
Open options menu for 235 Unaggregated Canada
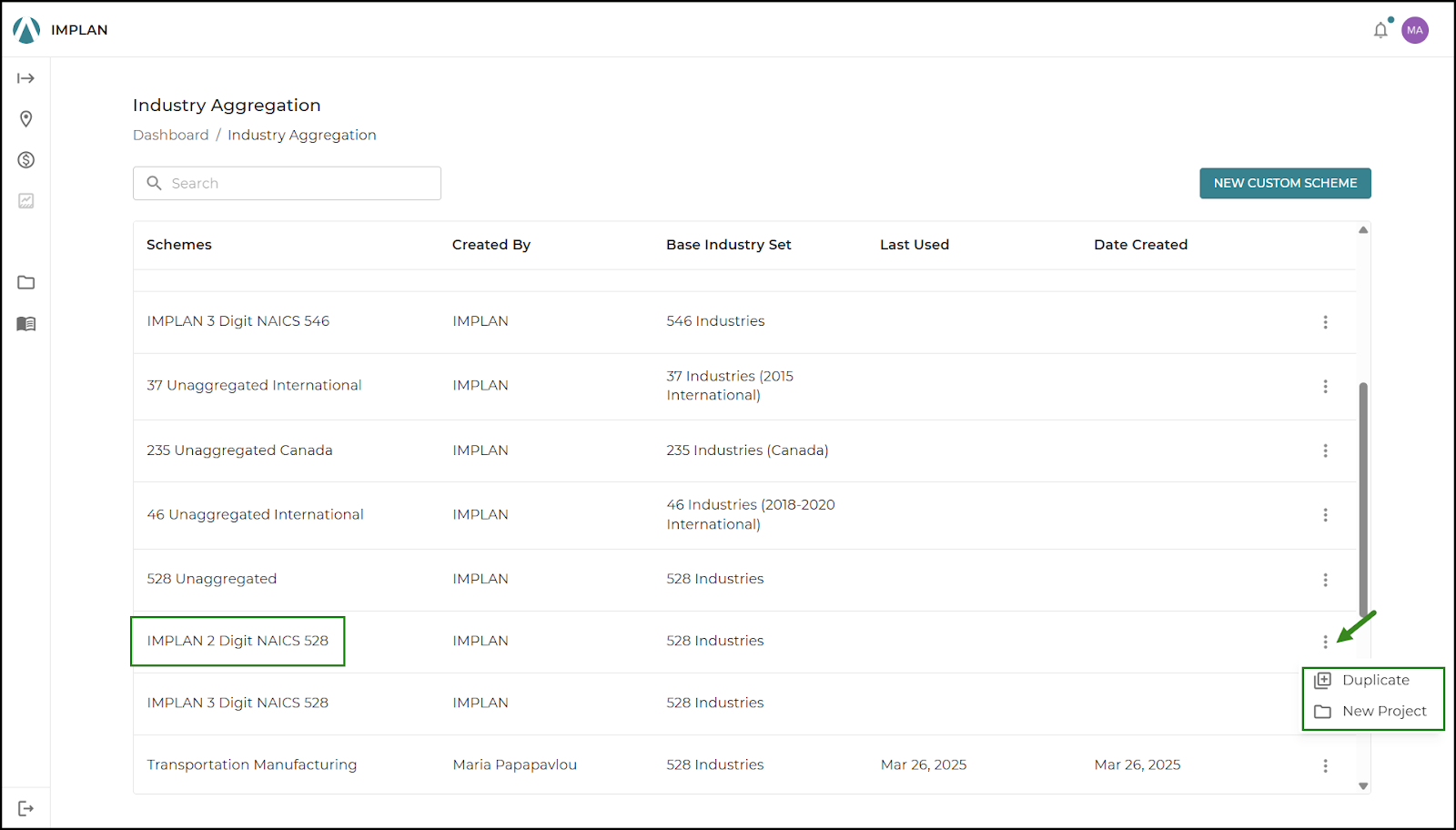1325,450
